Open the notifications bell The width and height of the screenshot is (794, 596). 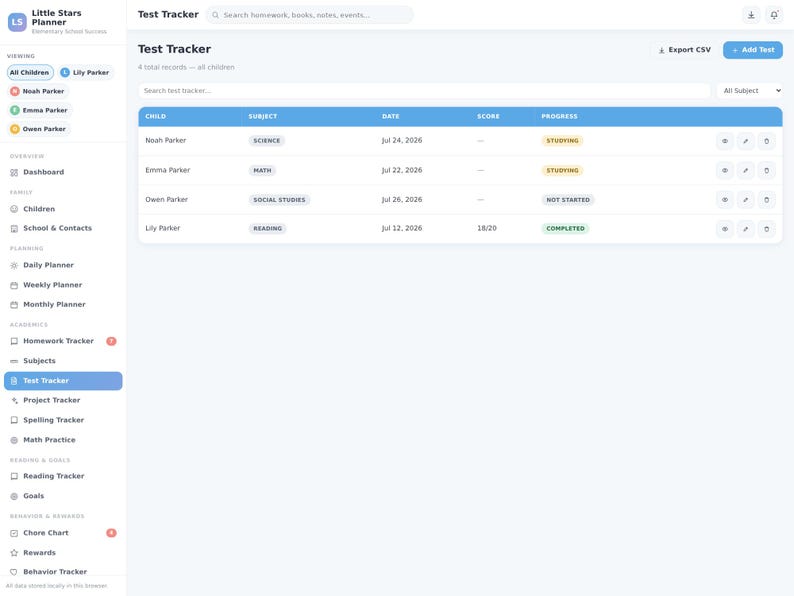point(774,15)
